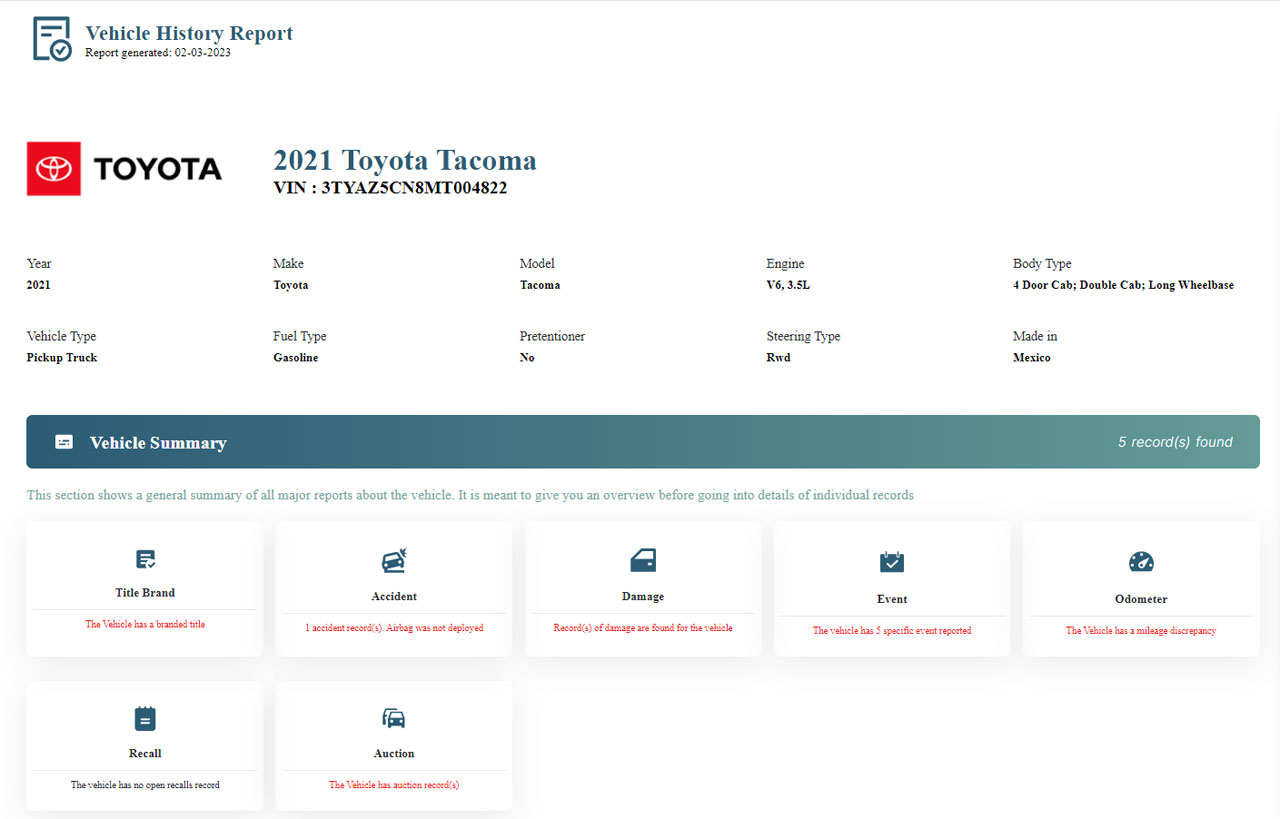
Task: Click the Toyota logo image
Action: [124, 168]
